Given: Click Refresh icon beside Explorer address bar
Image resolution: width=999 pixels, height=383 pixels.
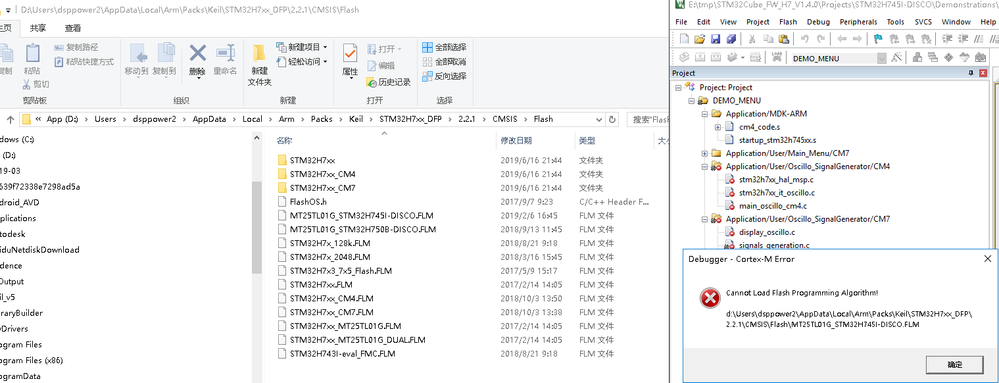Looking at the screenshot, I should tap(612, 119).
